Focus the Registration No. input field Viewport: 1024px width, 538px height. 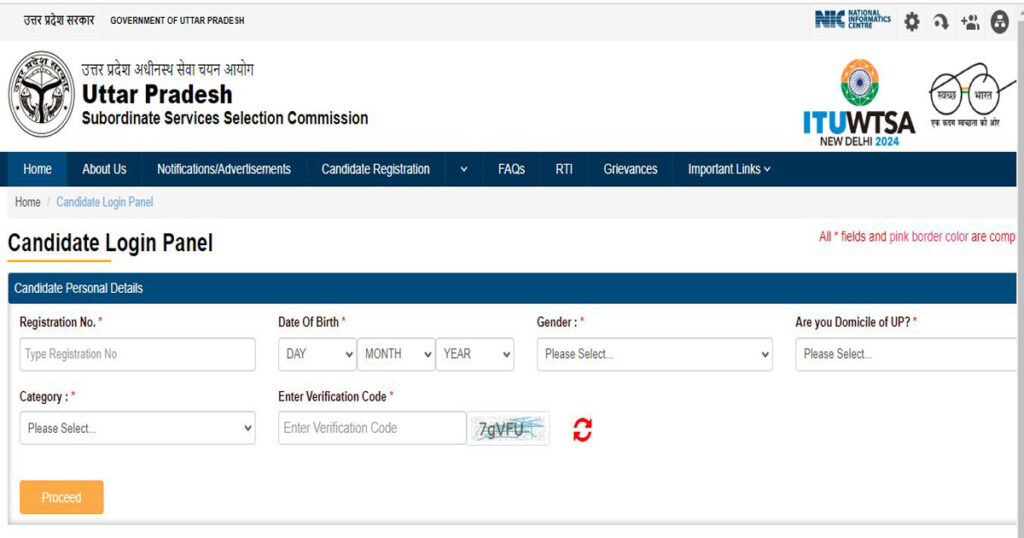click(x=137, y=354)
